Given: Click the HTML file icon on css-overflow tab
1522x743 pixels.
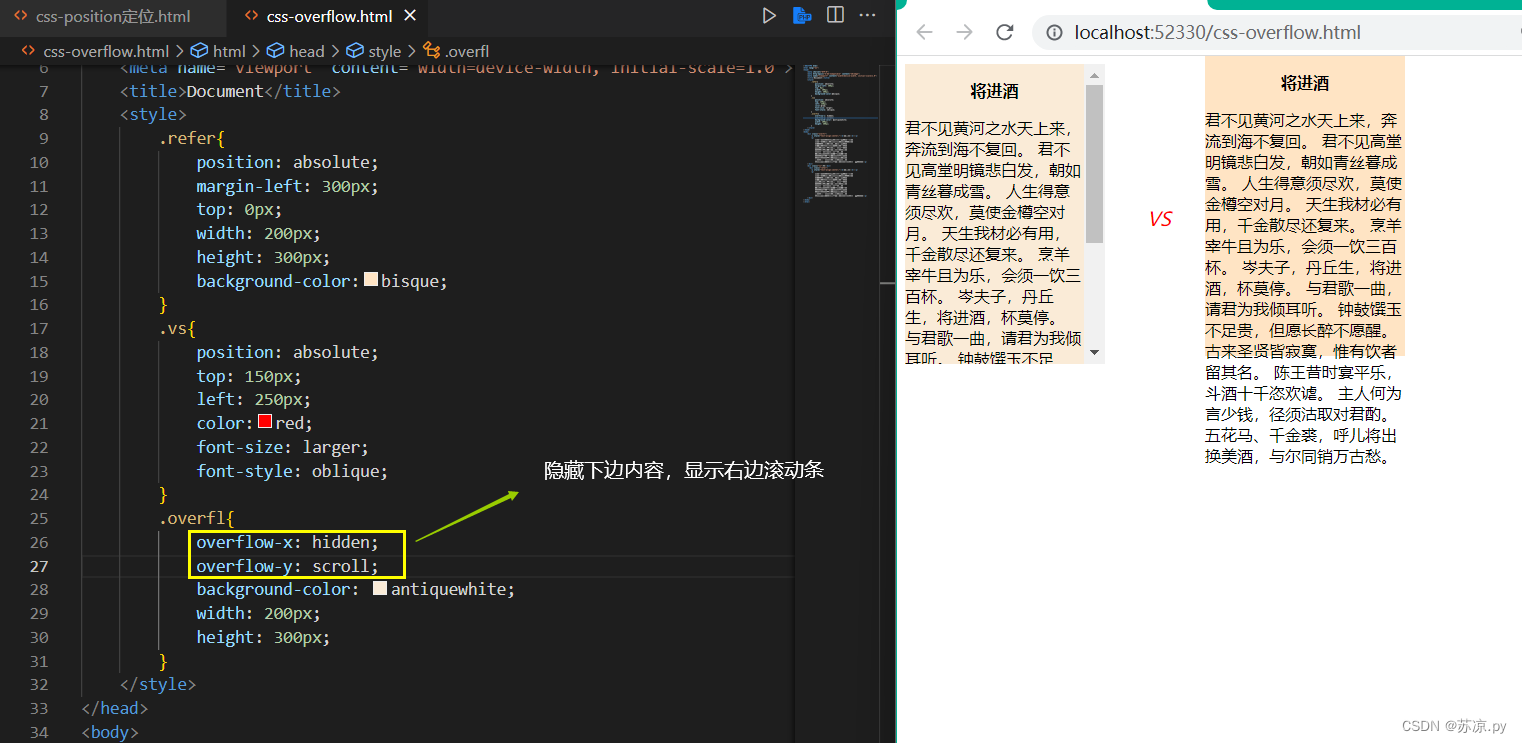Looking at the screenshot, I should pyautogui.click(x=251, y=16).
